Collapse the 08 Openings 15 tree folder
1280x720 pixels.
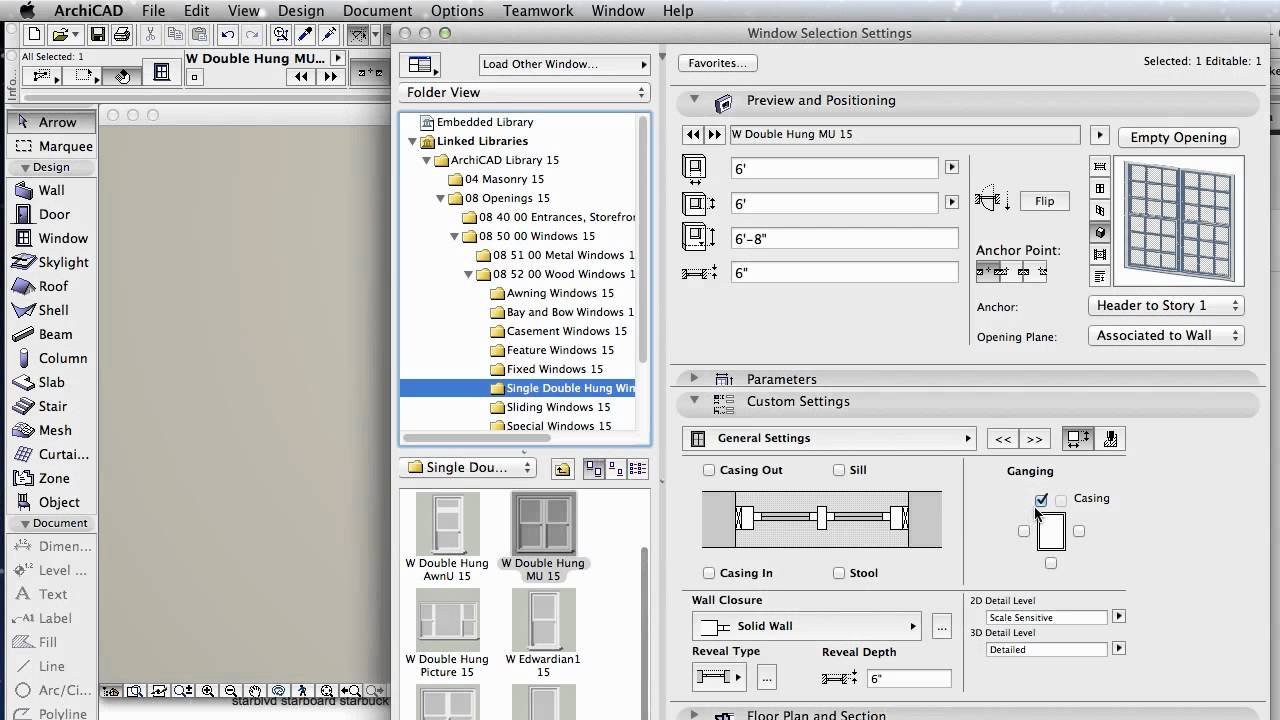pos(441,198)
